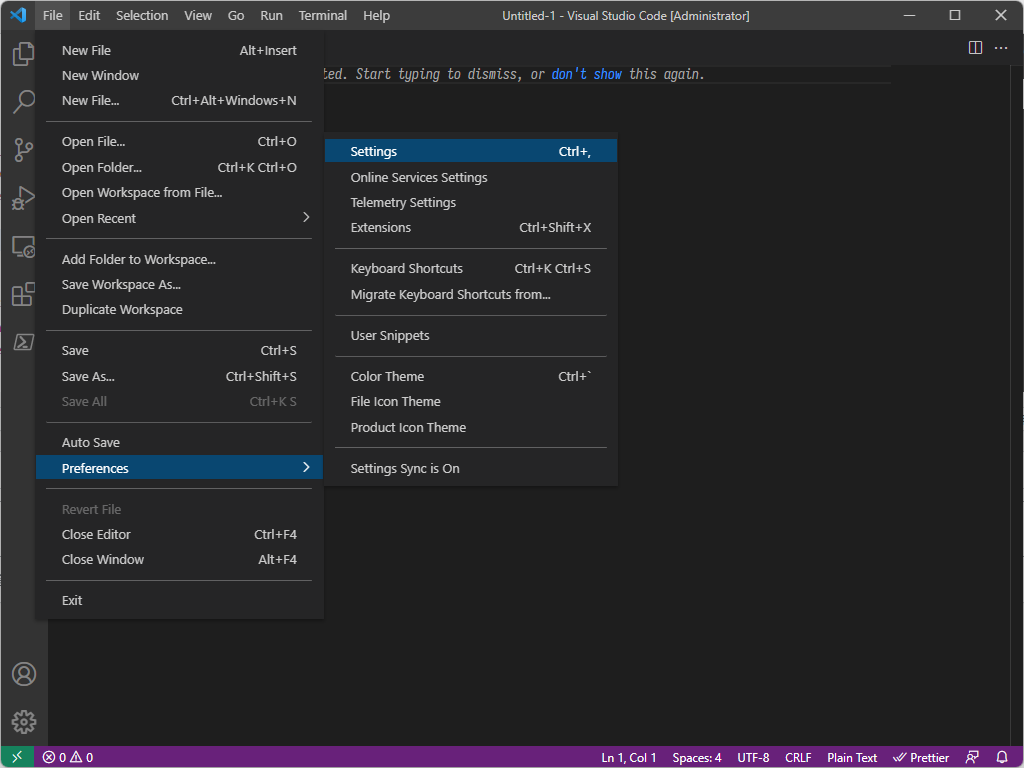Screen dimensions: 1024x768
Task: Open the Terminal menu
Action: coord(323,15)
